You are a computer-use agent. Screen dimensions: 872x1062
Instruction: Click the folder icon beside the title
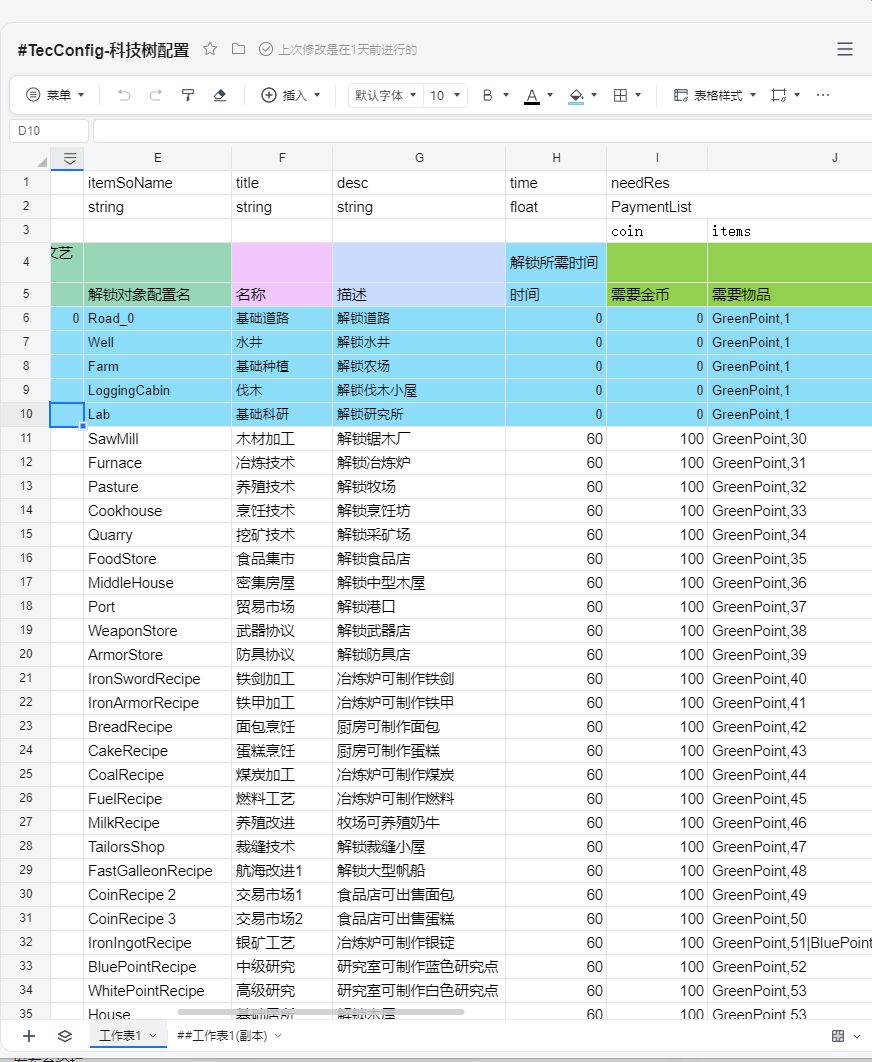click(238, 49)
